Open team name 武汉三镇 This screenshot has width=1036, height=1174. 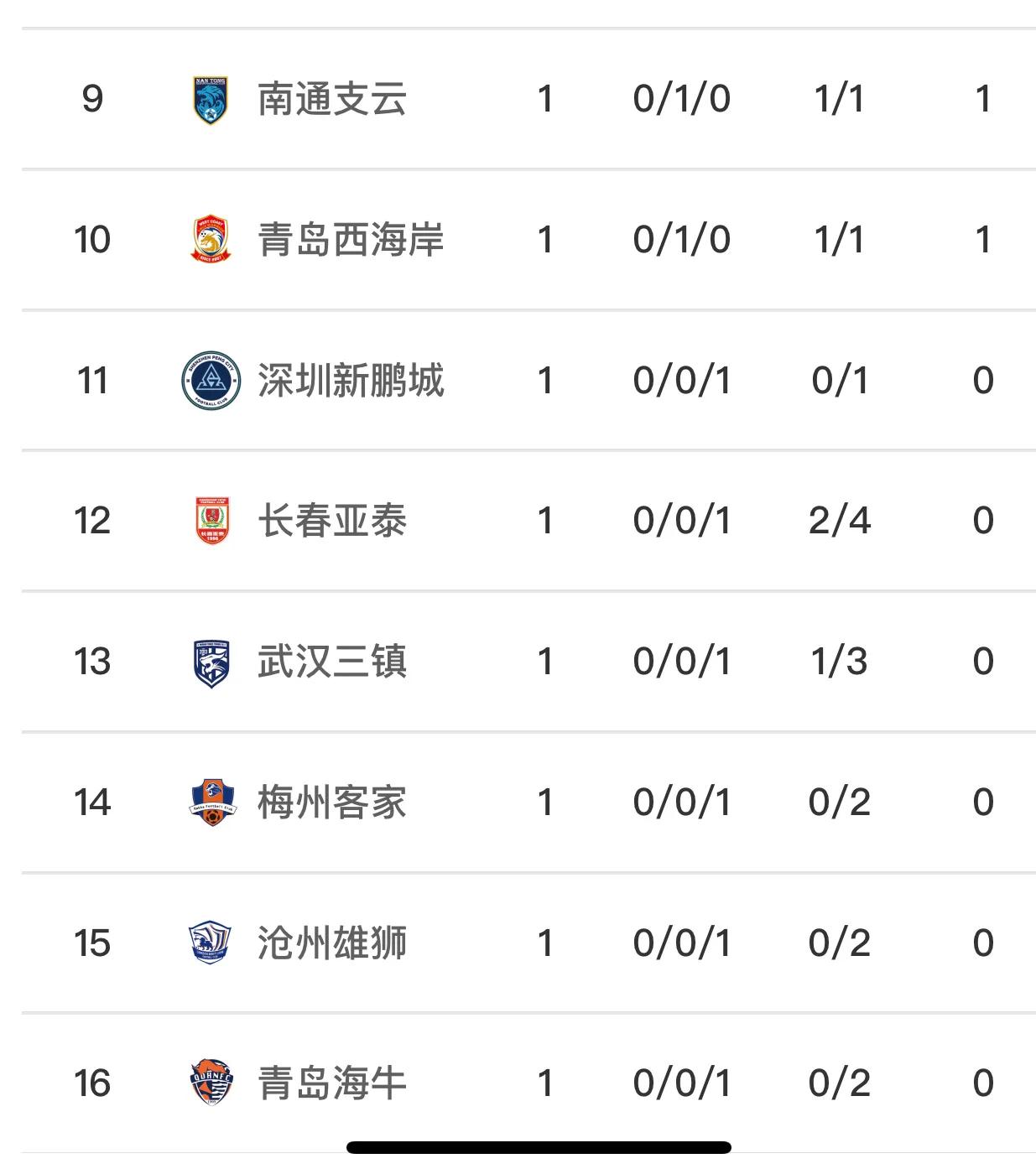coord(332,662)
